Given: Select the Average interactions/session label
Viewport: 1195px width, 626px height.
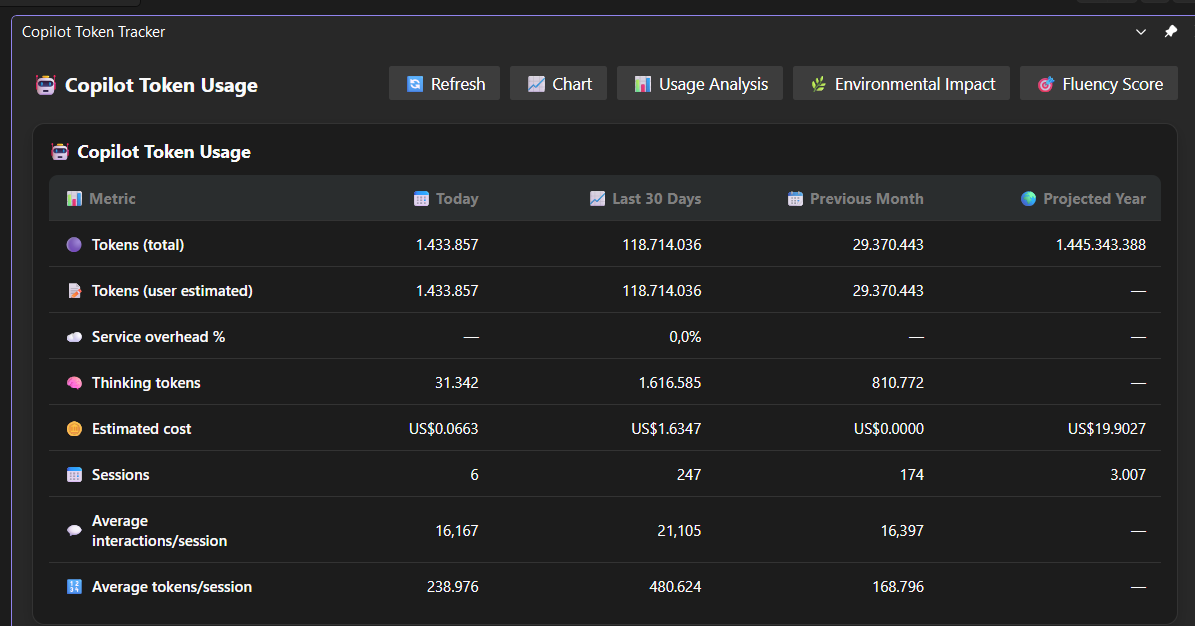Looking at the screenshot, I should tap(159, 531).
